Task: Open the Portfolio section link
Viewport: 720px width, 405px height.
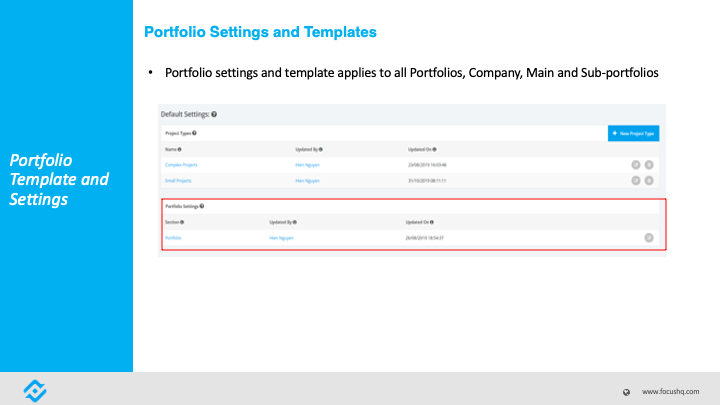Action: pos(173,238)
